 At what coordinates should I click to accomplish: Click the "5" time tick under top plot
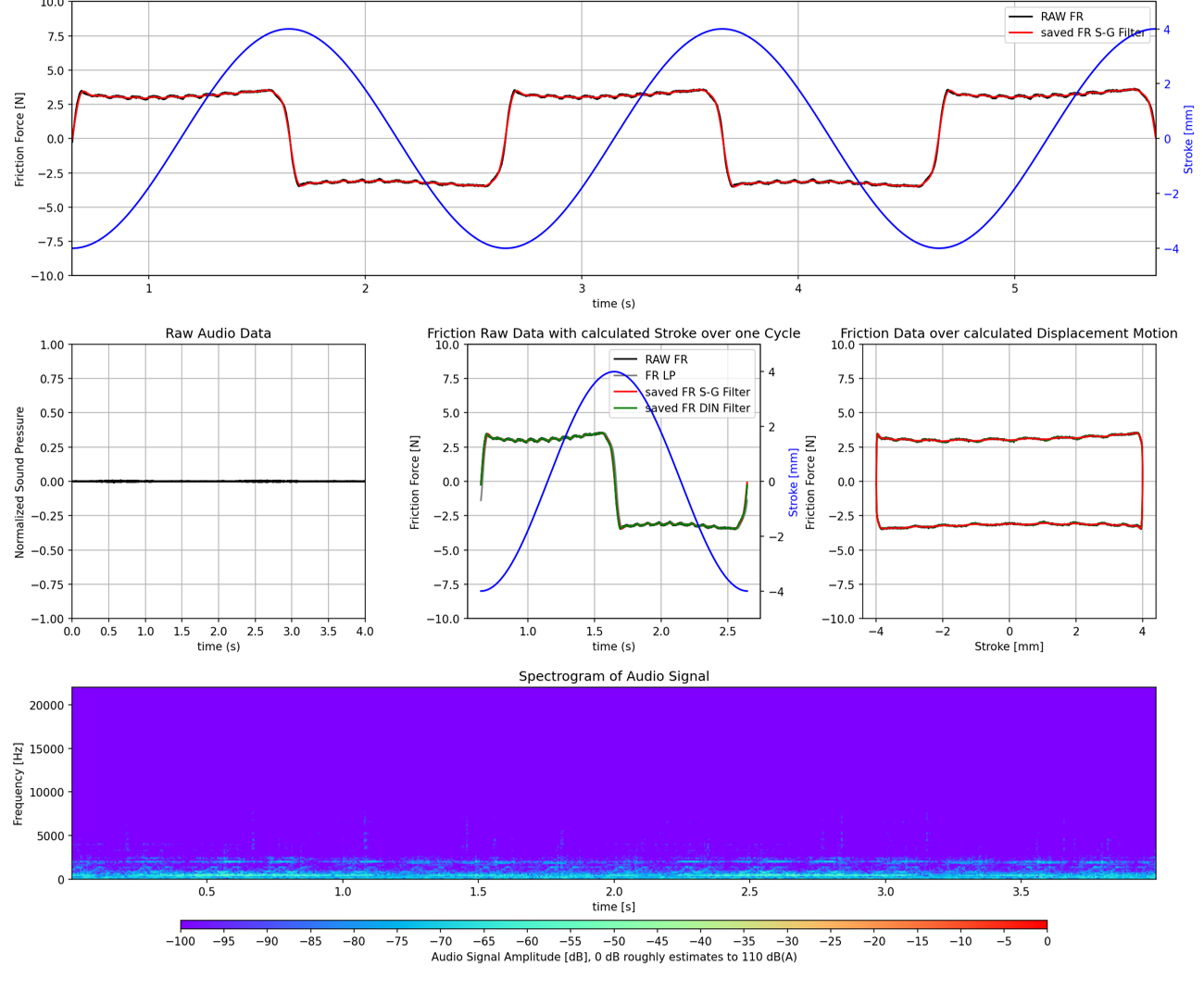[1015, 289]
